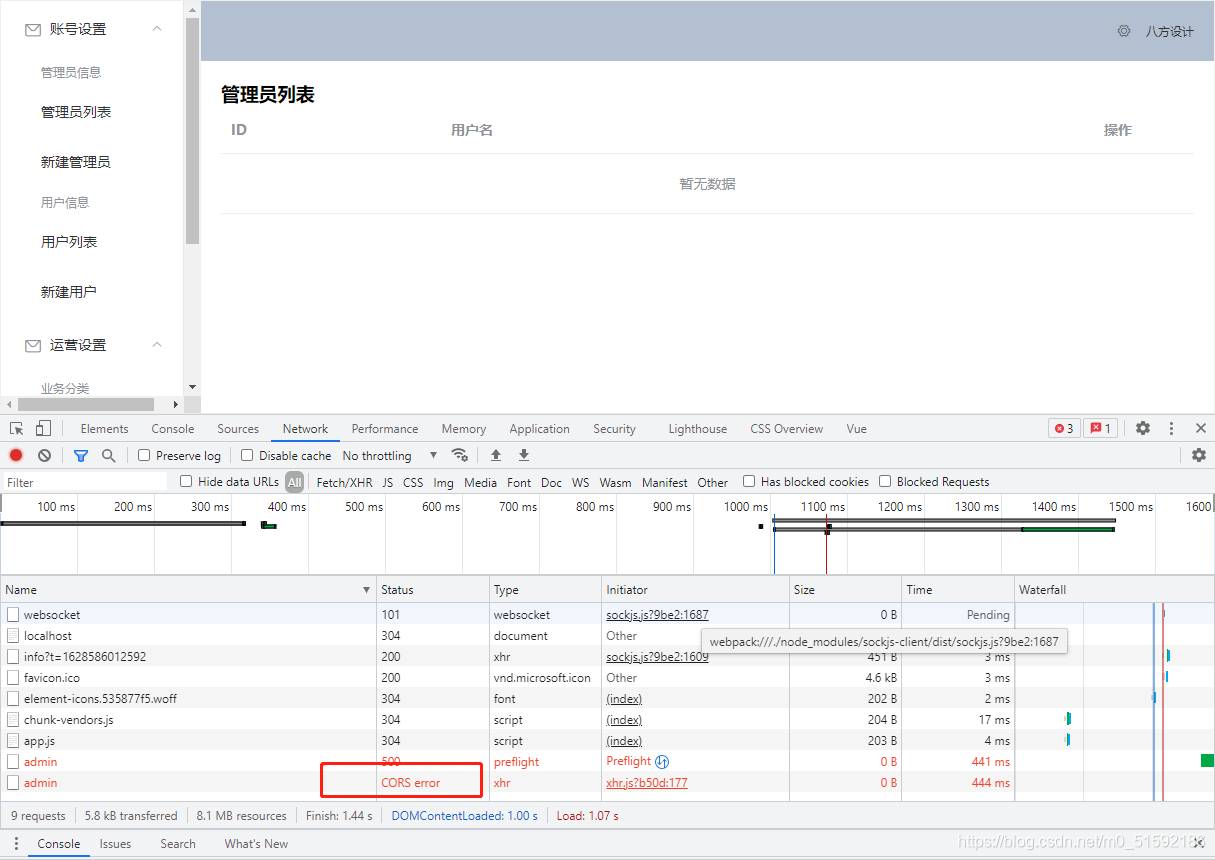Image resolution: width=1215 pixels, height=860 pixels.
Task: Switch to the Elements tab
Action: pos(104,429)
